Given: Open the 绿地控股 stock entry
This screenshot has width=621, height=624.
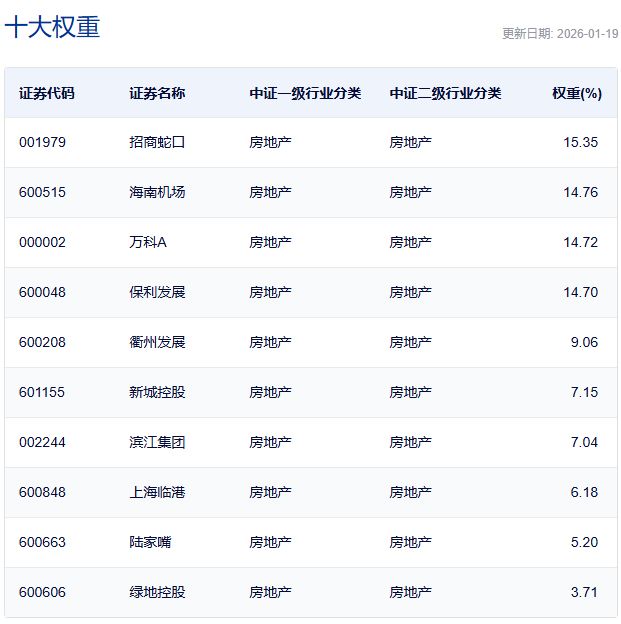Looking at the screenshot, I should pos(157,592).
